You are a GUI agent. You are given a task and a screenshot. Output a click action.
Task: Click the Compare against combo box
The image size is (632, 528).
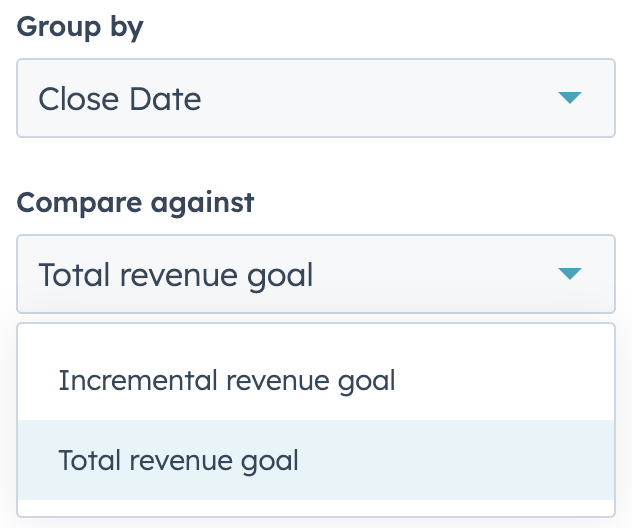315,273
